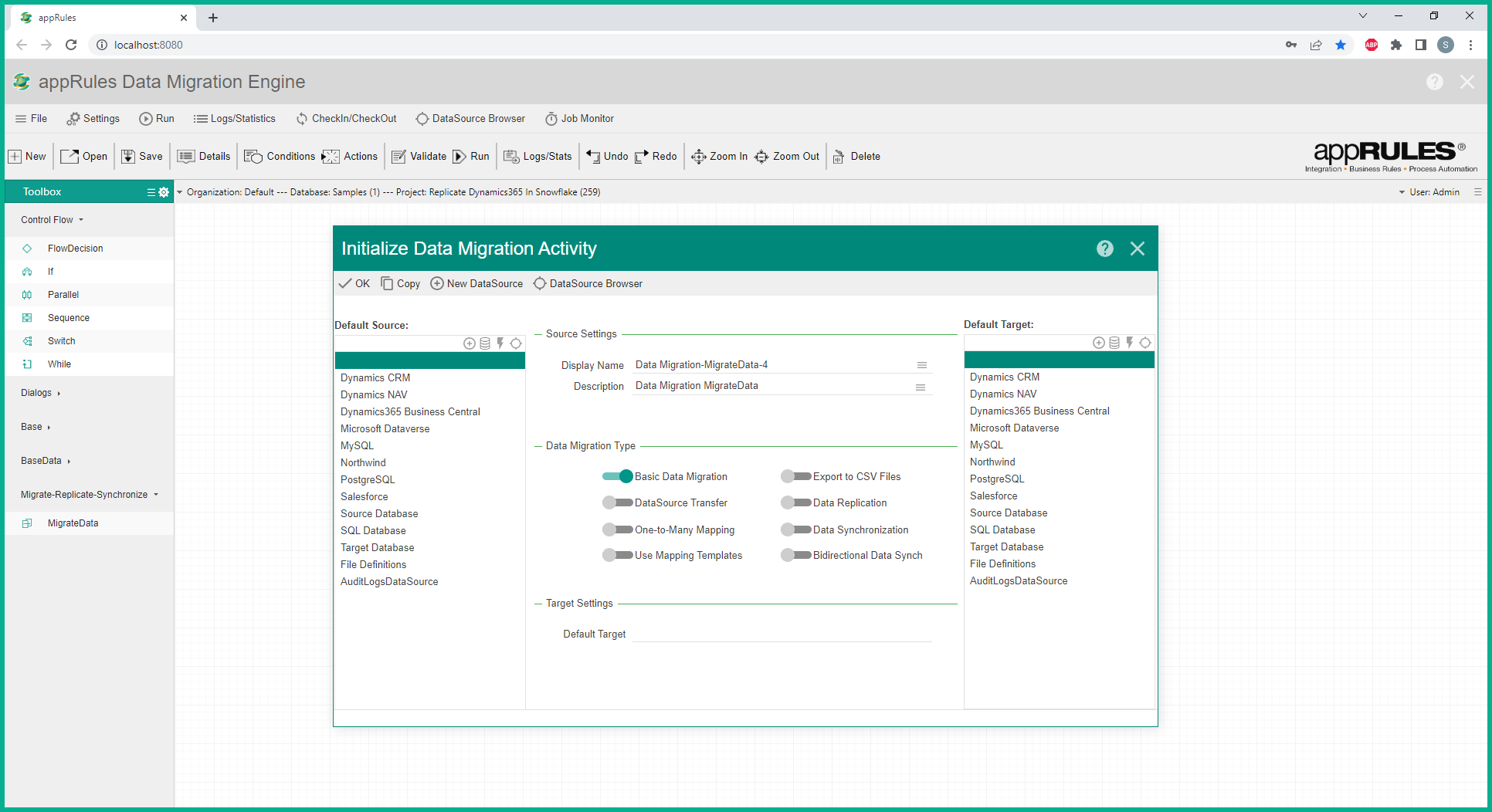Click the lightning icon above Default Source list
Viewport: 1492px width, 812px height.
coord(500,343)
